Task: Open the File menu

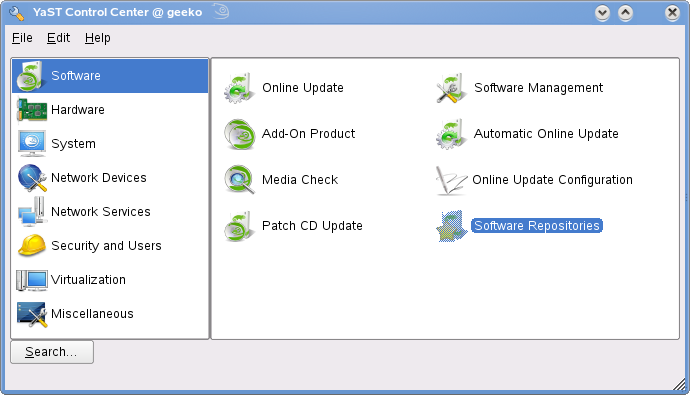Action: (22, 38)
